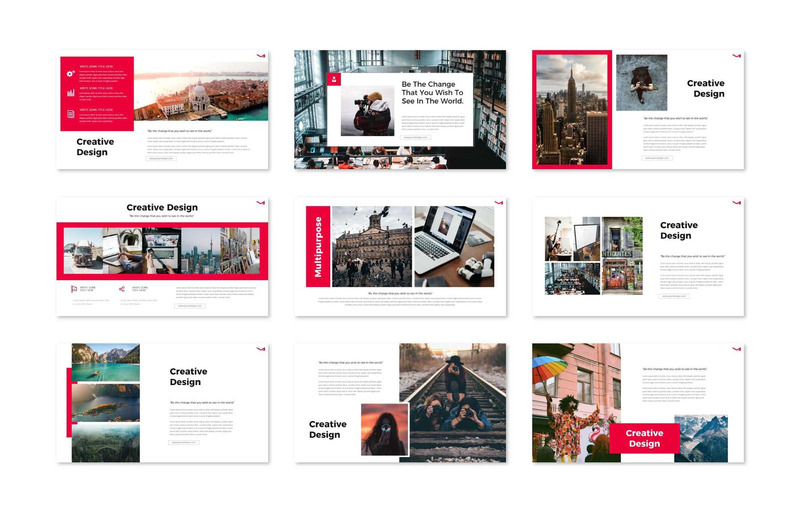Screen dimensions: 800x513
Task: Click red logo mark on first slide
Action: click(261, 55)
